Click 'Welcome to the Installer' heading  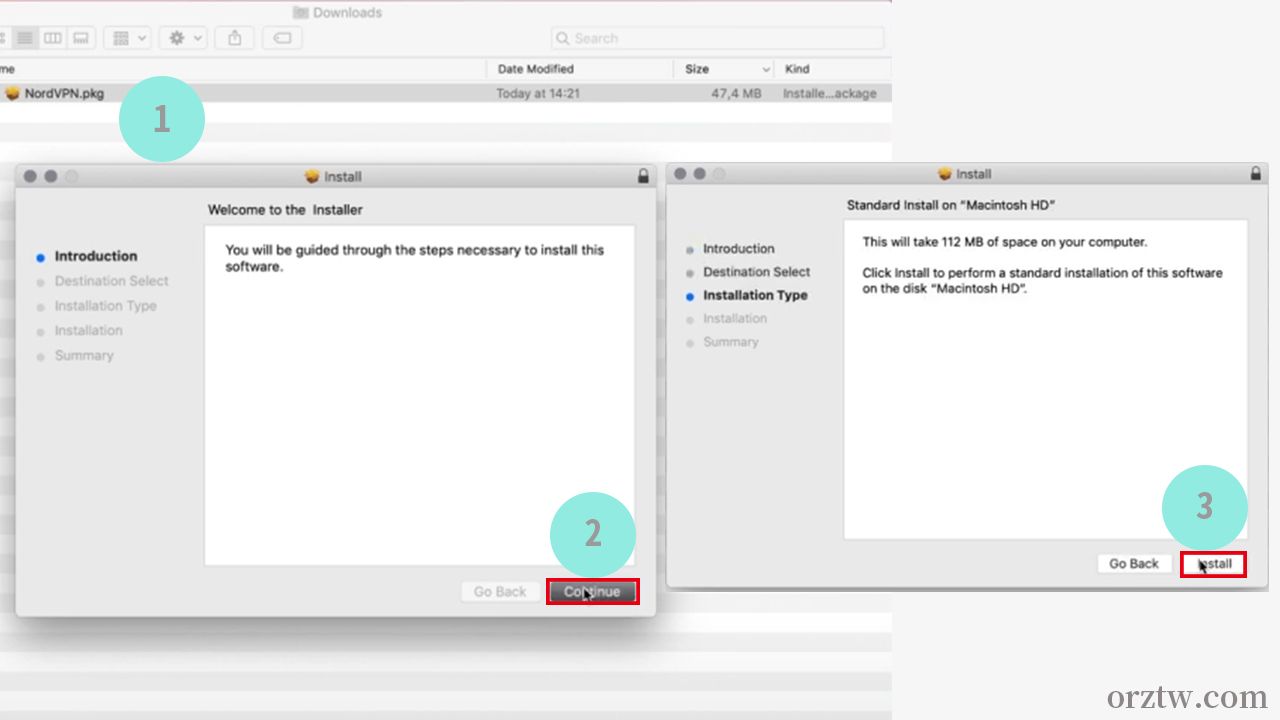coord(285,210)
